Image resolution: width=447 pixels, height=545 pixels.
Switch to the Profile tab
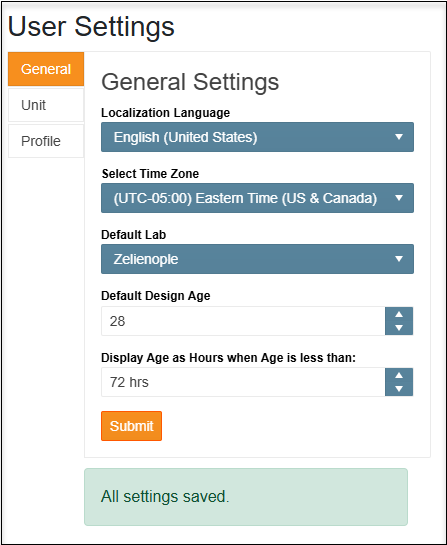point(46,141)
